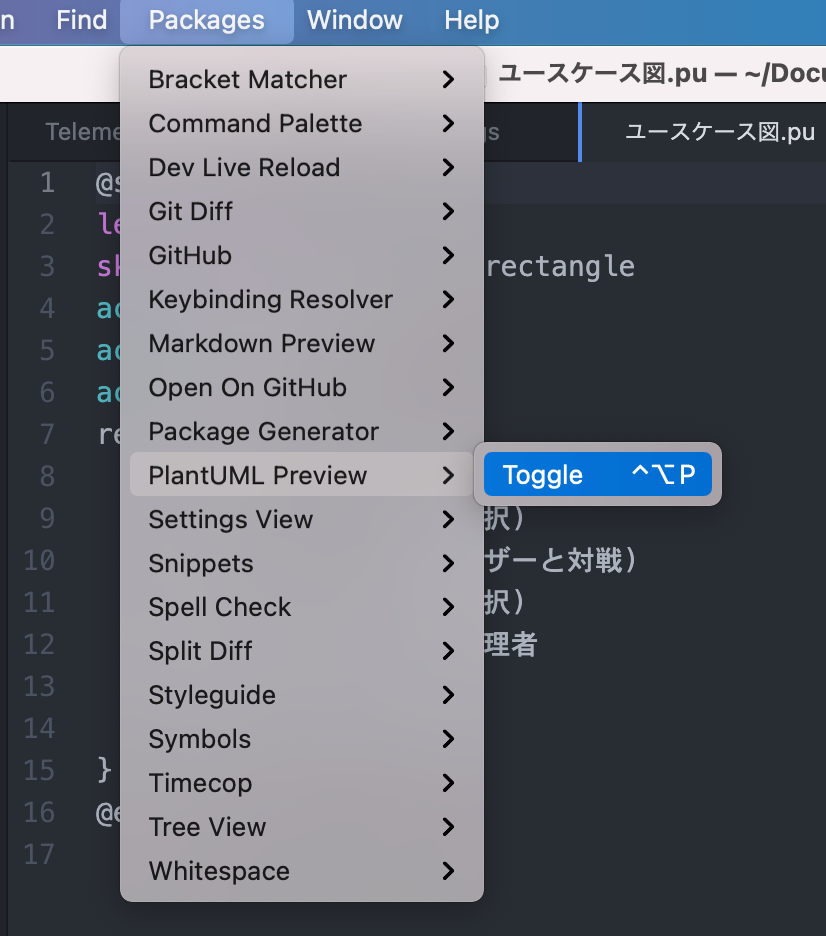The image size is (826, 936).
Task: Open the Window menu
Action: (354, 20)
